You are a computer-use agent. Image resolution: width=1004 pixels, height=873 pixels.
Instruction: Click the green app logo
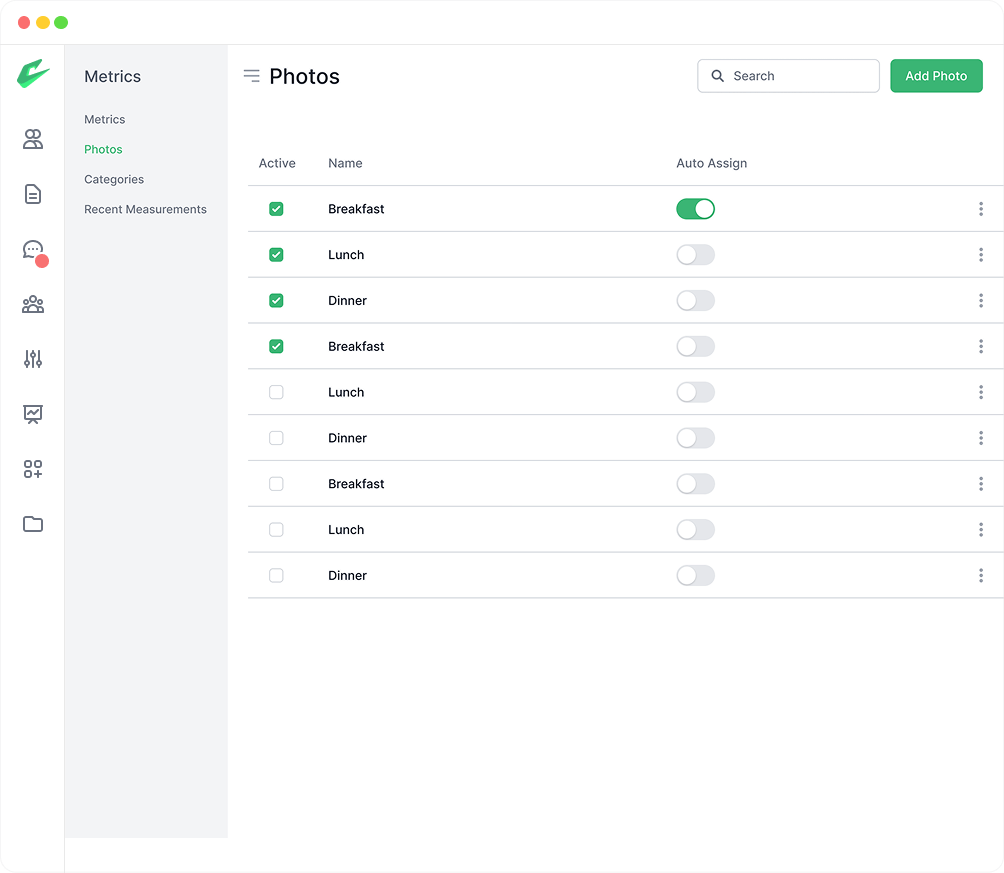(x=33, y=75)
